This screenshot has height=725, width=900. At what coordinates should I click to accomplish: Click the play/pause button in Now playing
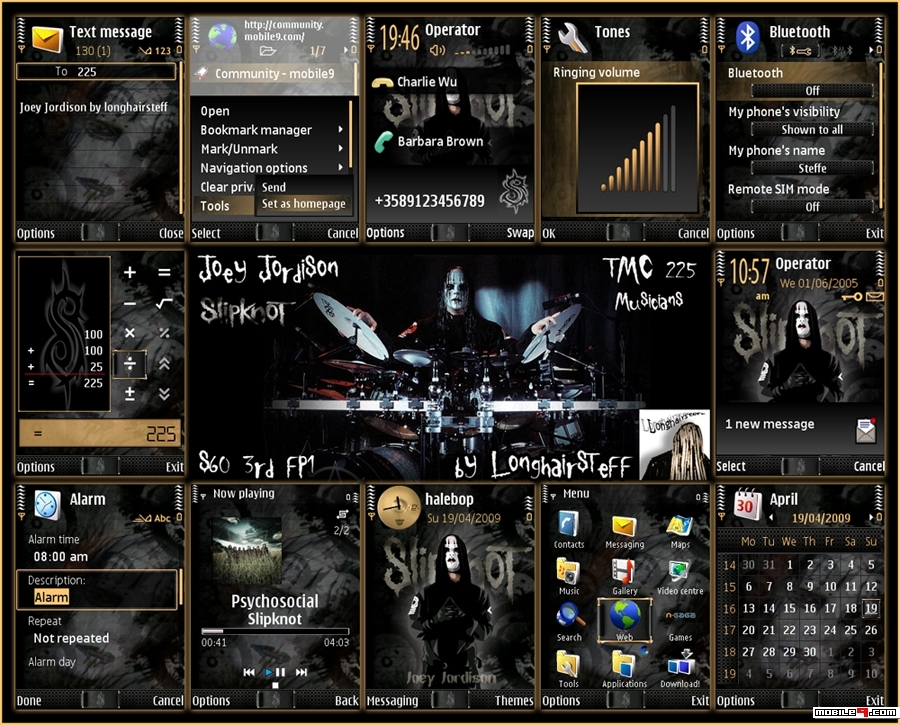[274, 672]
